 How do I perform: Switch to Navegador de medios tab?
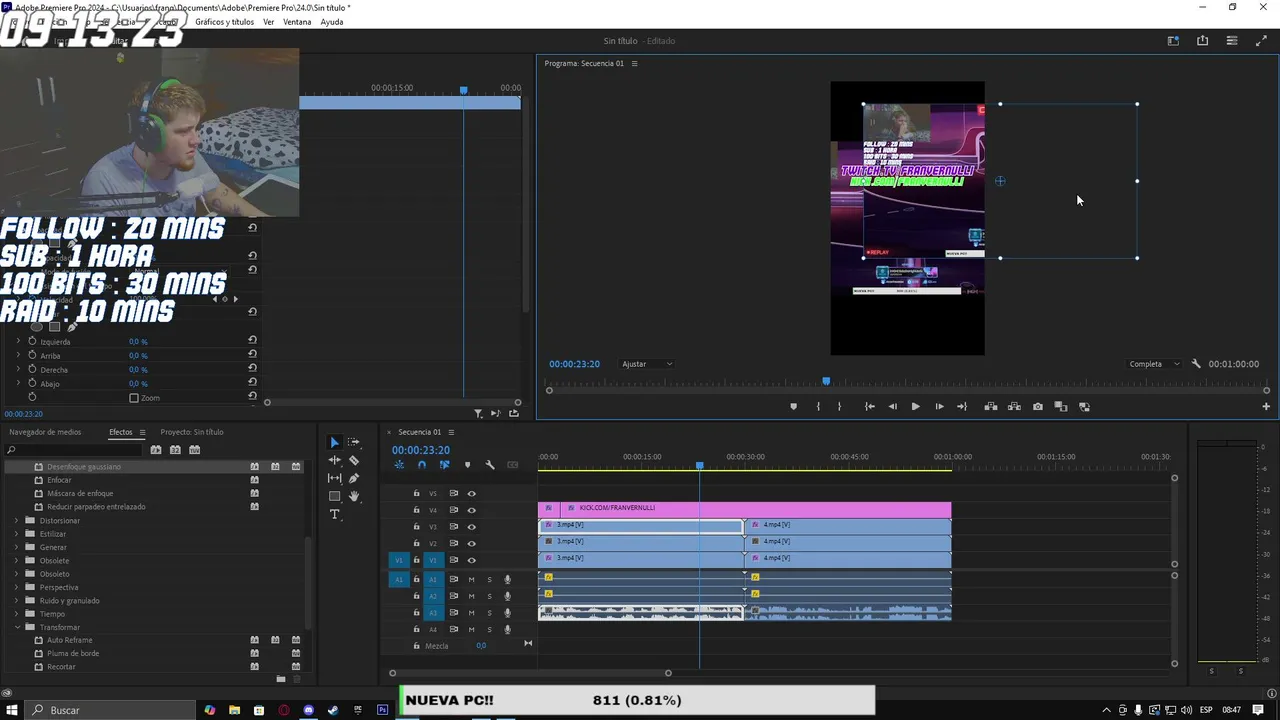tap(45, 432)
